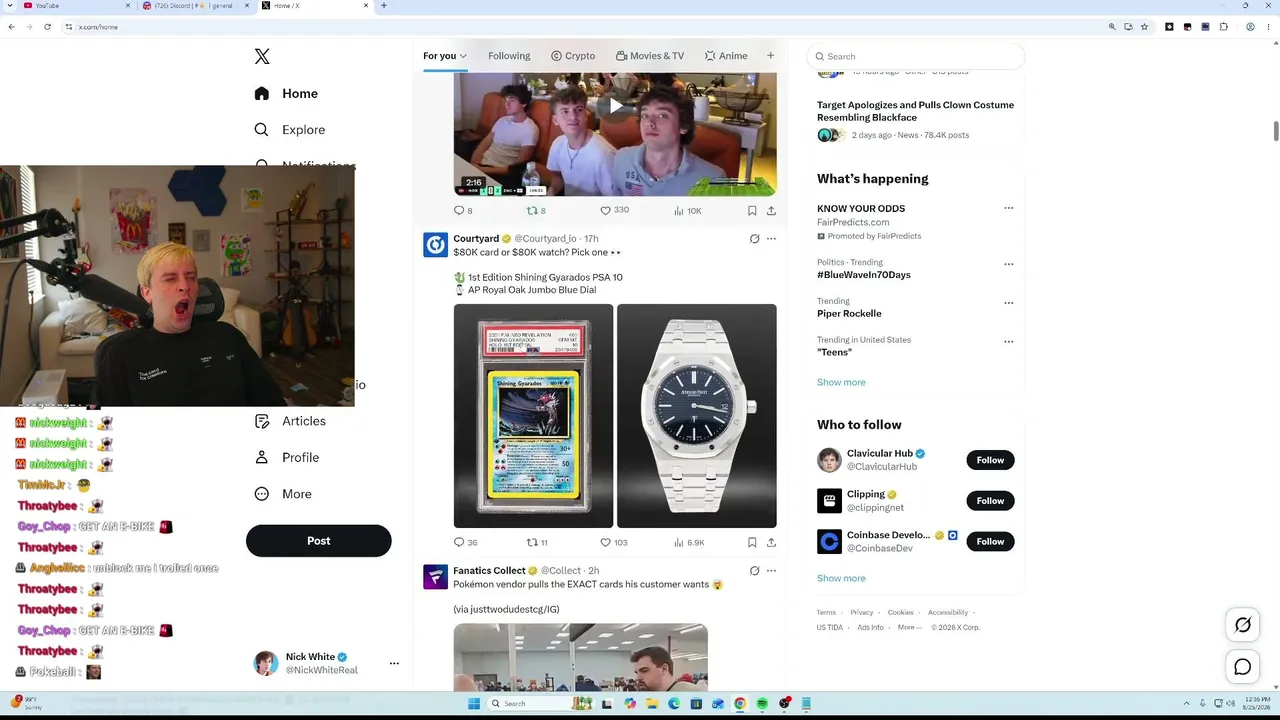Go to Home in the sidebar
The image size is (1280, 720).
click(286, 94)
